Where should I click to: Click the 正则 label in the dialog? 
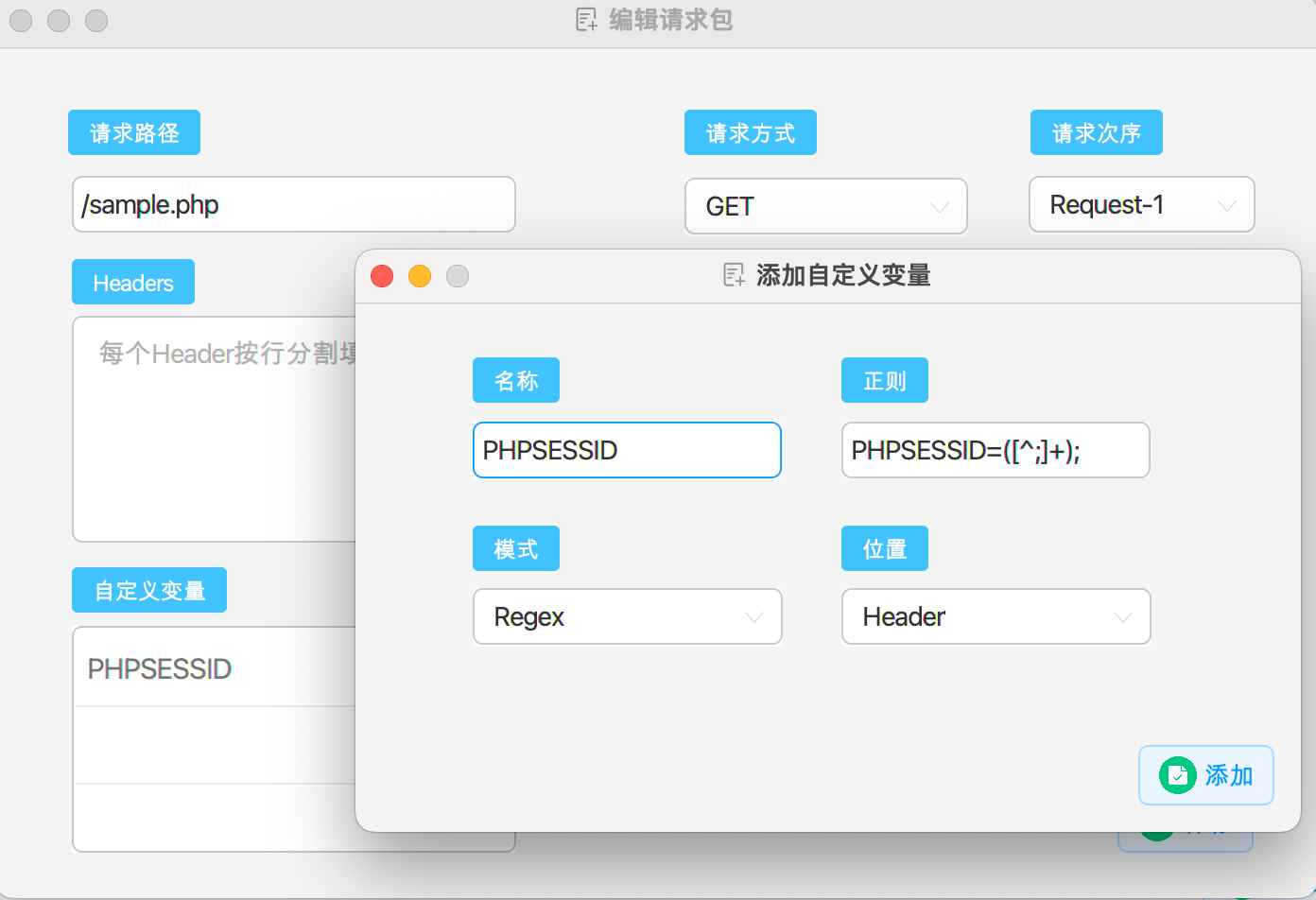[884, 380]
